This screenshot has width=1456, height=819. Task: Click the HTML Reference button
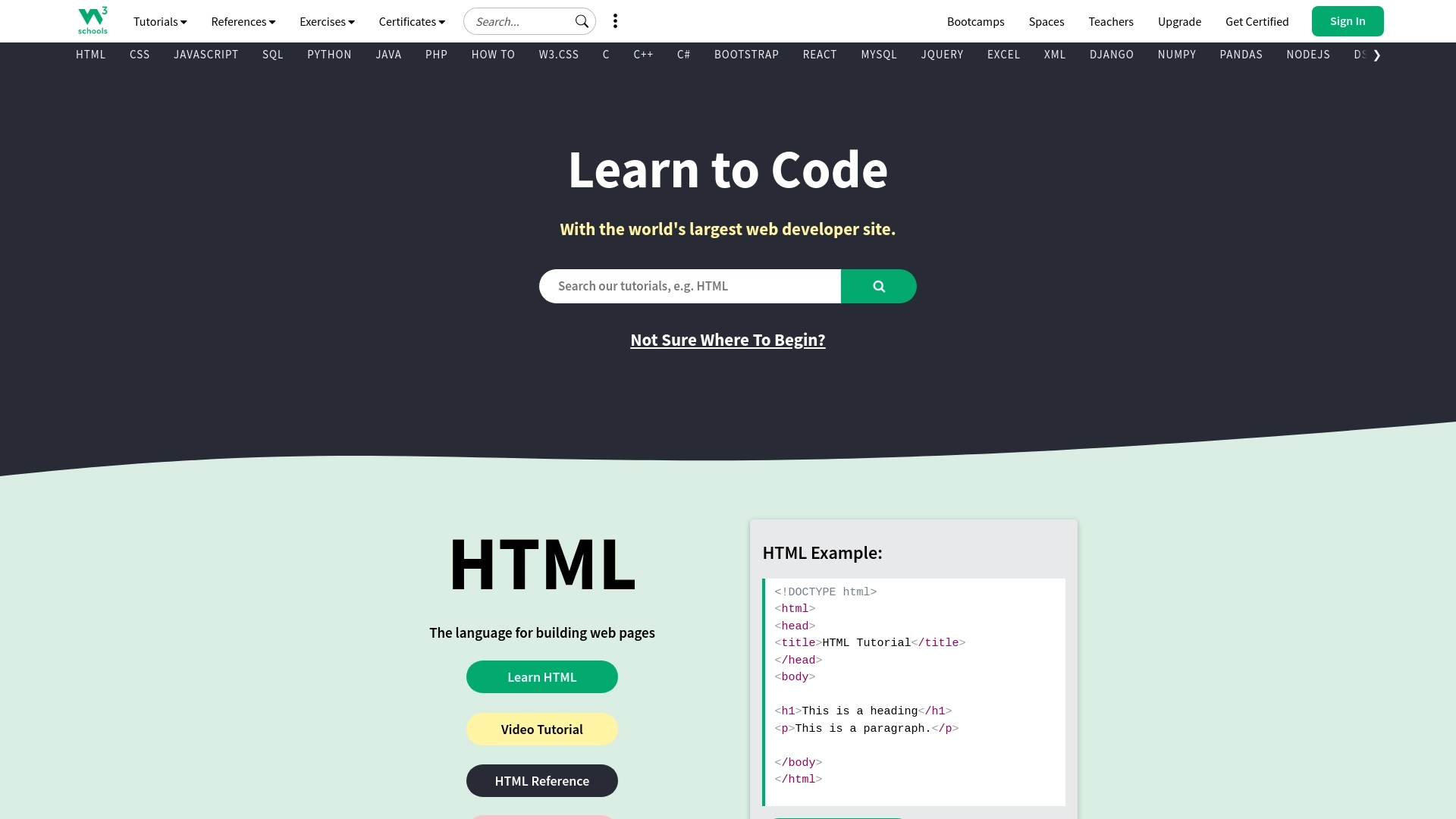tap(542, 780)
